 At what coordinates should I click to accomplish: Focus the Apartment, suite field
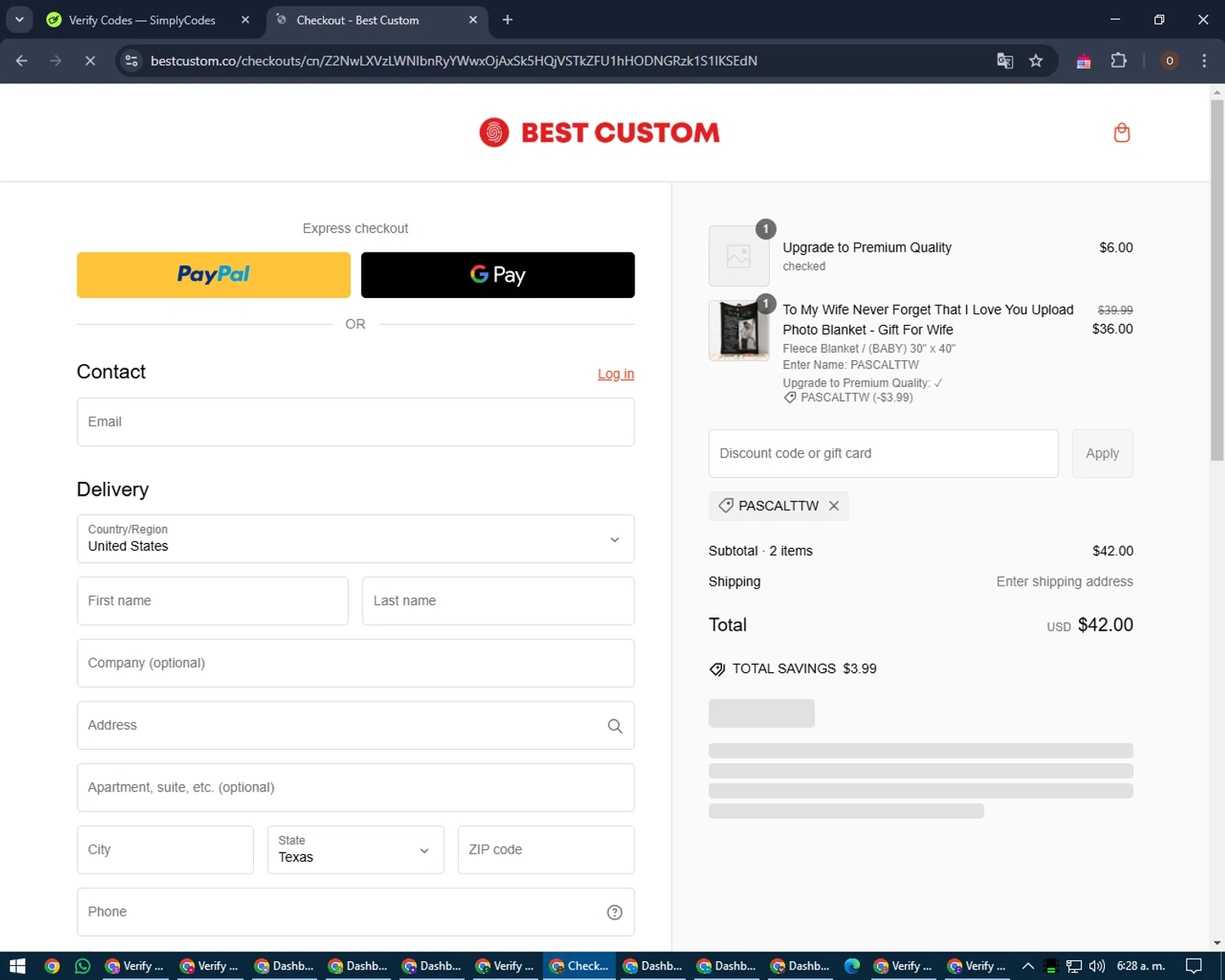(x=355, y=787)
